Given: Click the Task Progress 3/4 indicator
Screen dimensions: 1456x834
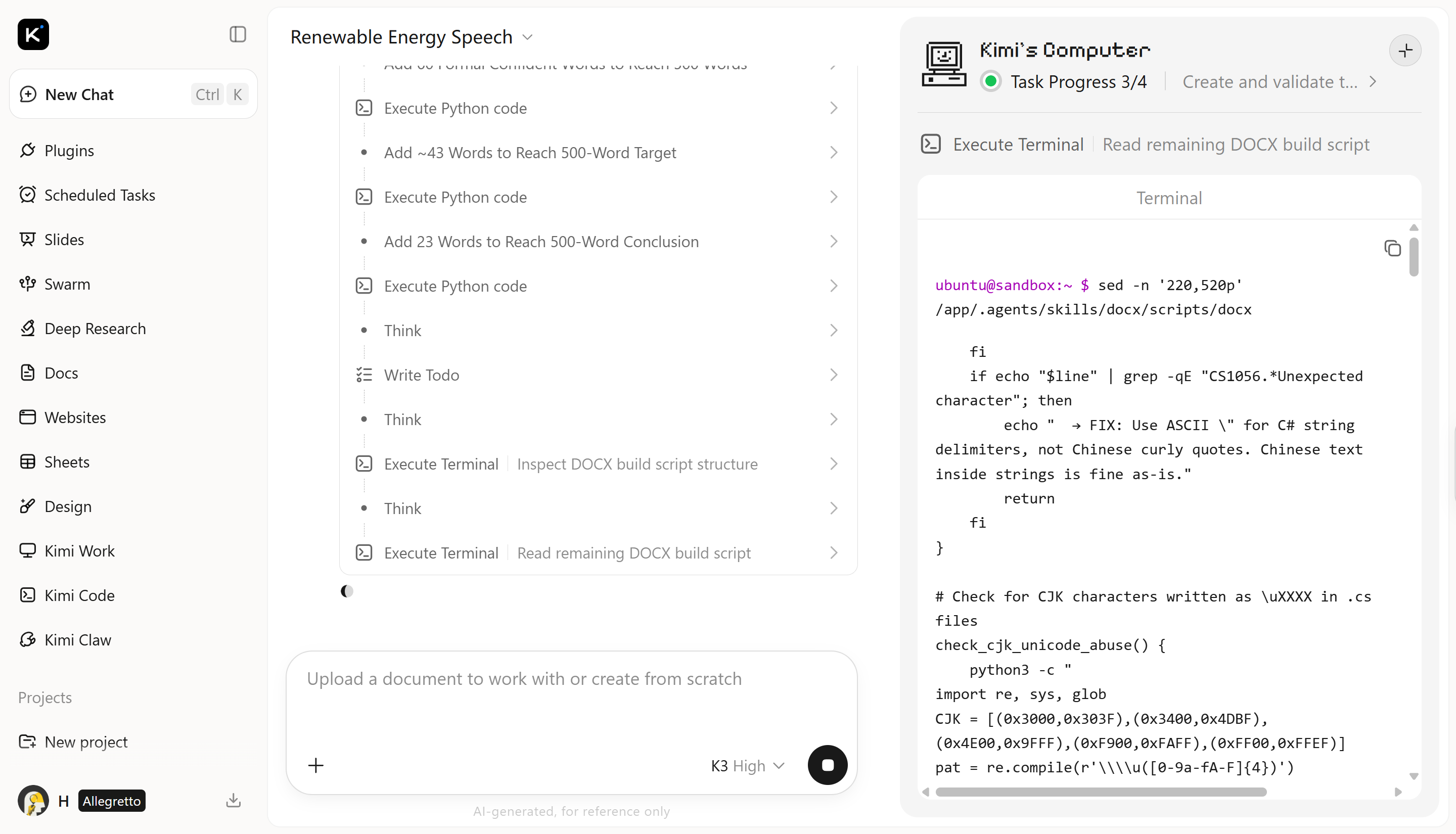Looking at the screenshot, I should [x=1064, y=82].
